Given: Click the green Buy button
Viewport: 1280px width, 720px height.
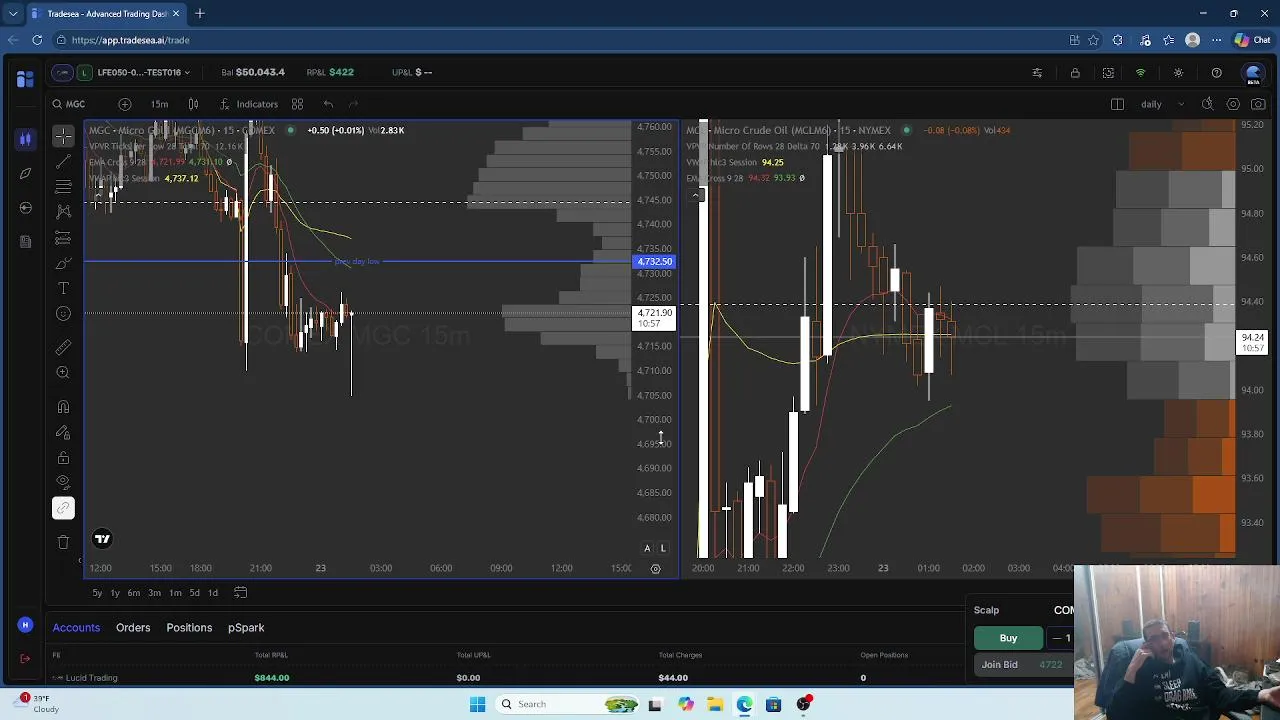Looking at the screenshot, I should coord(1008,638).
